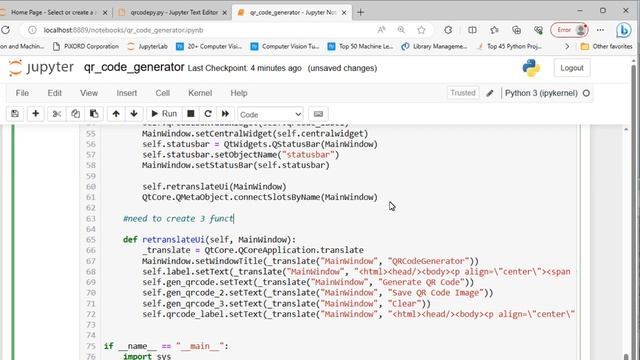Click the Logout button
Screen dimensions: 640x360
pos(571,68)
